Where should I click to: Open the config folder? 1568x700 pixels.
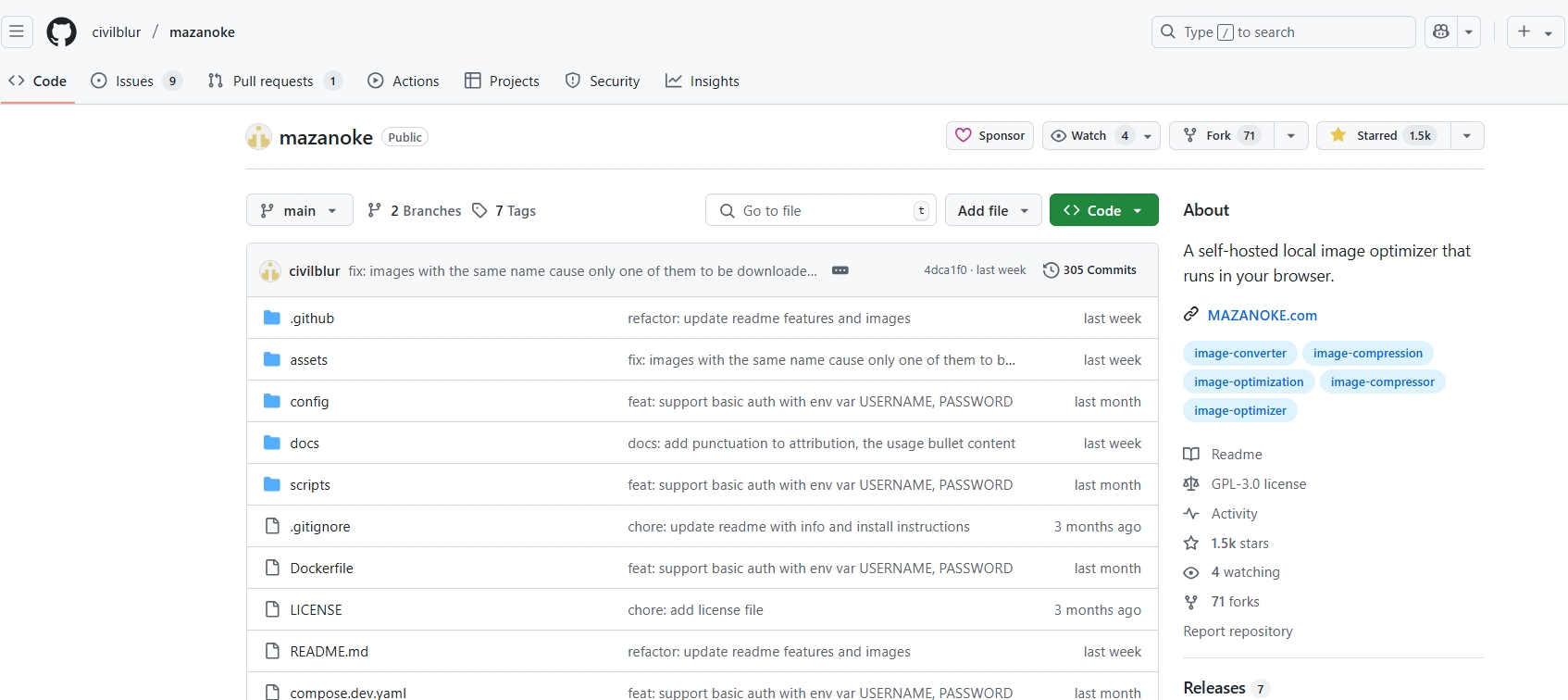[309, 401]
